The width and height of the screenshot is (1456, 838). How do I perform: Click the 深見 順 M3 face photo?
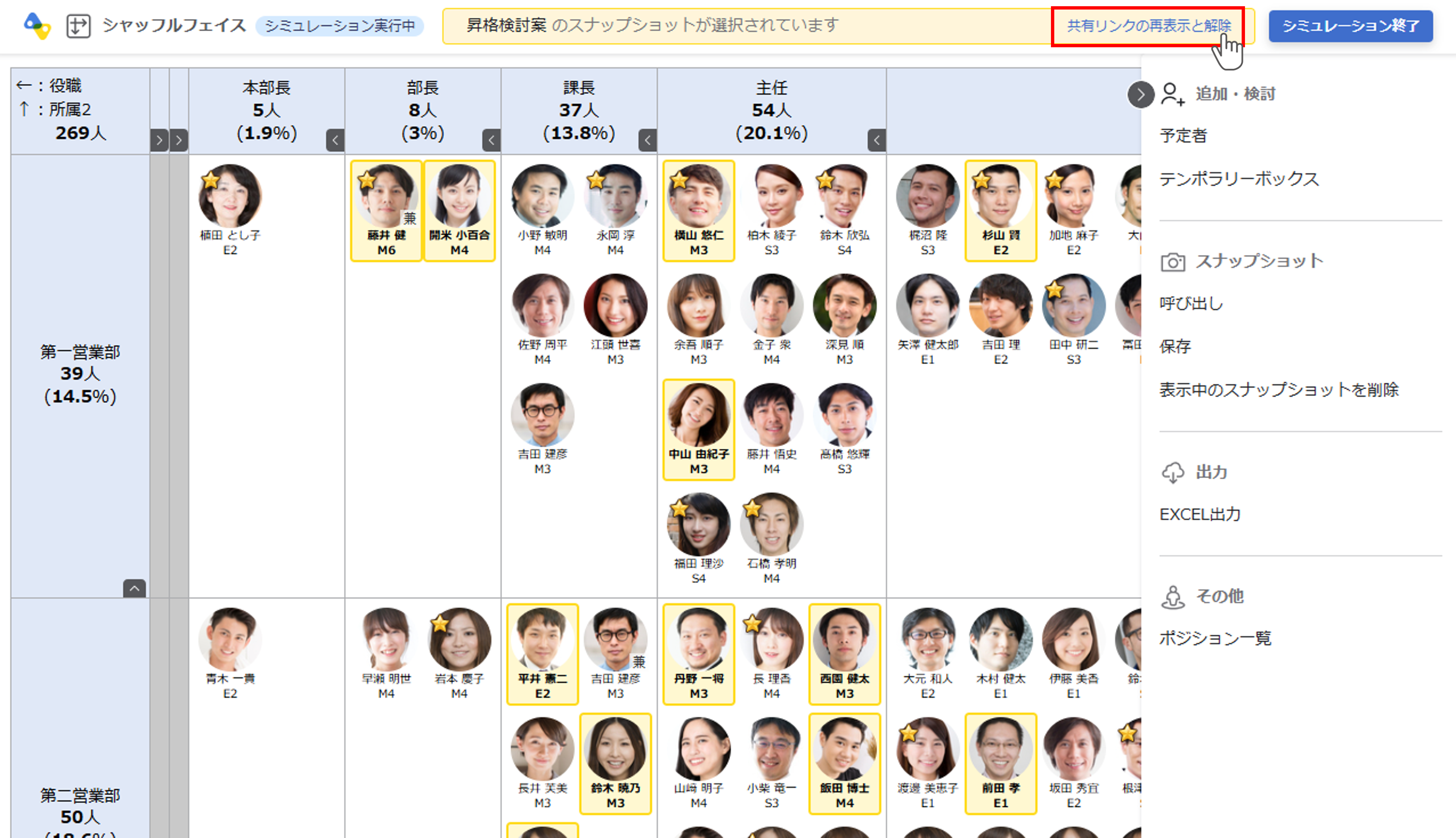pyautogui.click(x=844, y=305)
